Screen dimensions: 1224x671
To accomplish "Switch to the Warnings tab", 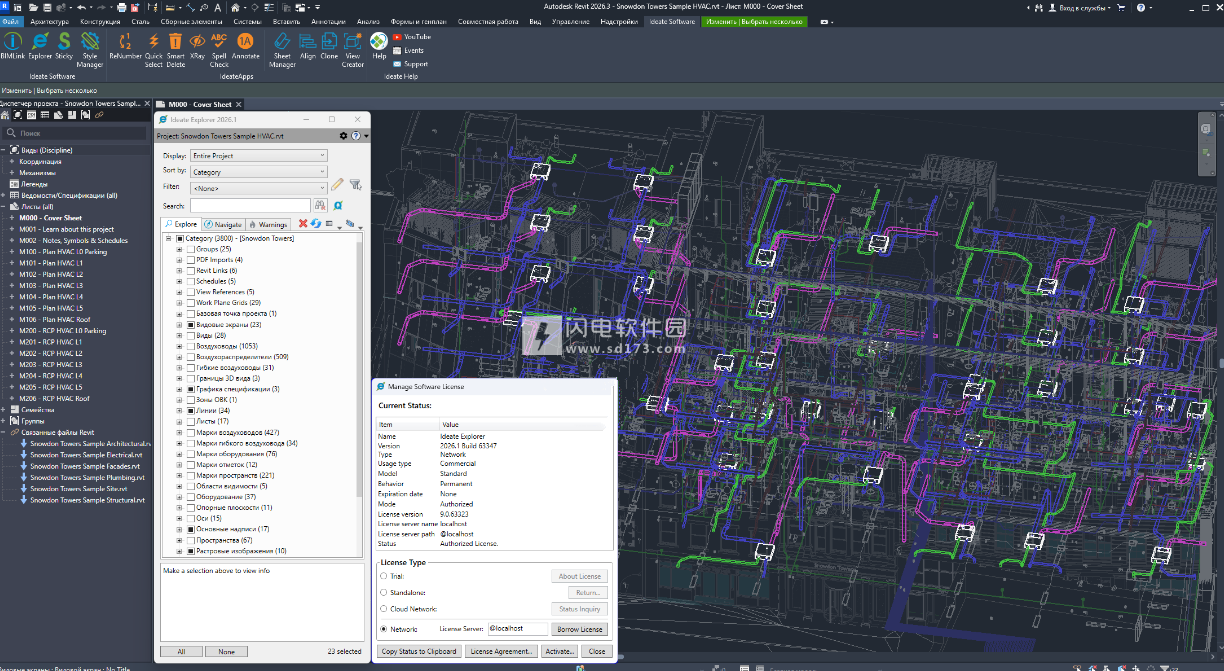I will click(268, 225).
